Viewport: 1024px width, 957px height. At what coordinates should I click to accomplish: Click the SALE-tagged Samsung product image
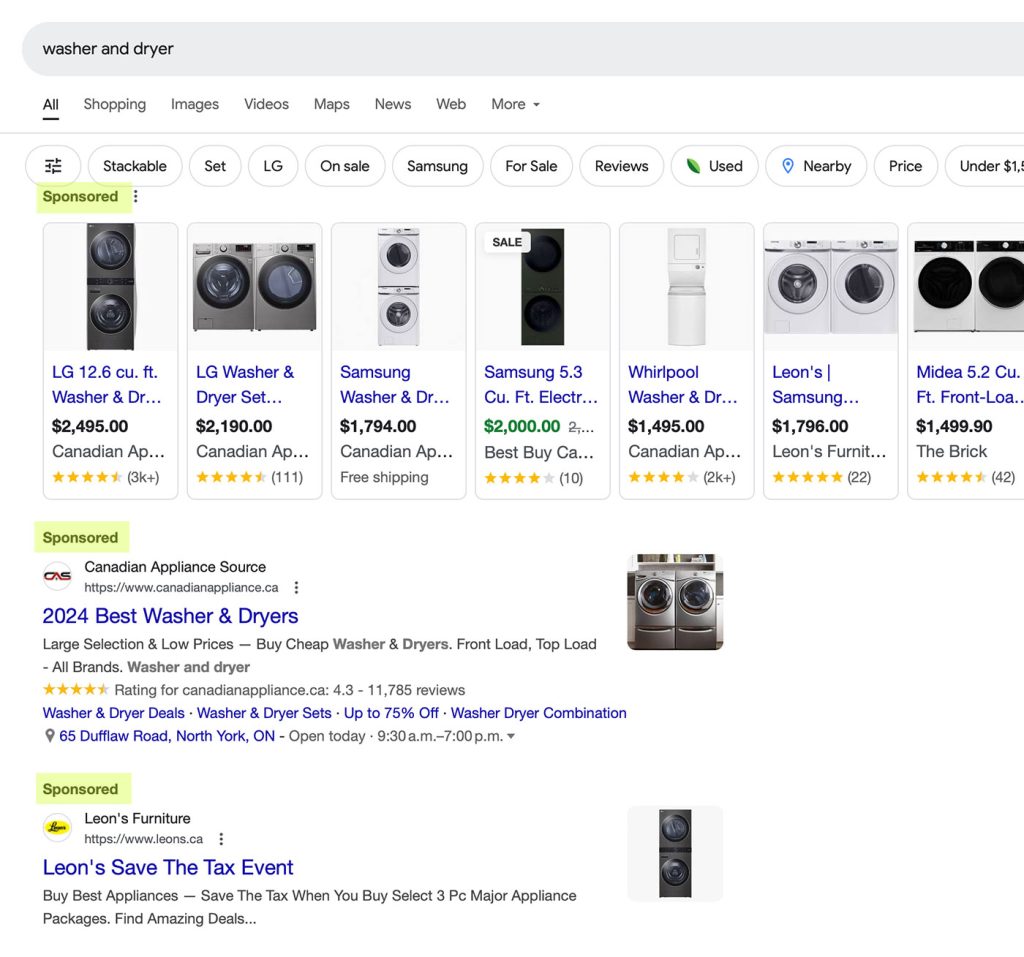tap(543, 287)
